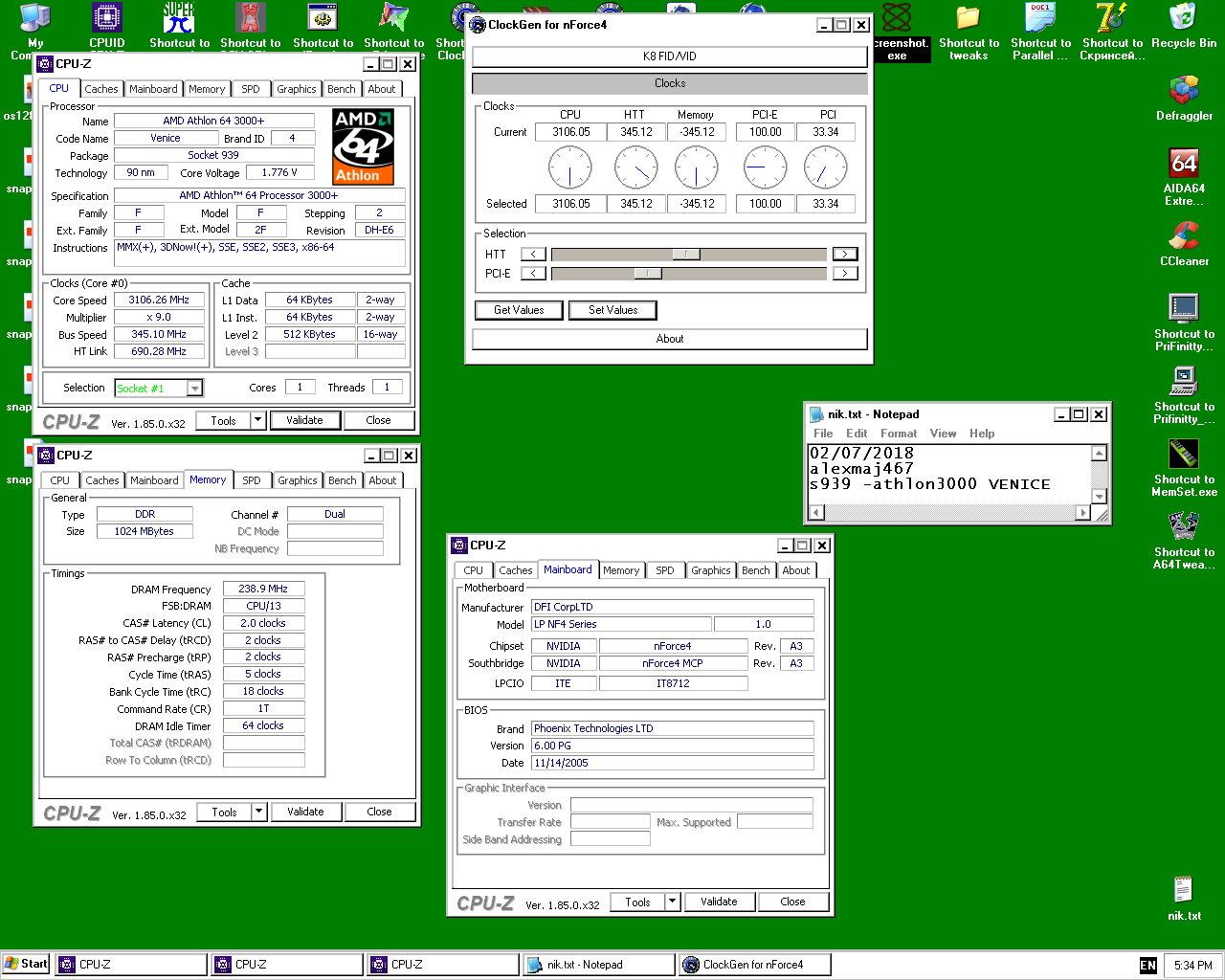Click the EN language indicator in tray

click(x=1148, y=966)
